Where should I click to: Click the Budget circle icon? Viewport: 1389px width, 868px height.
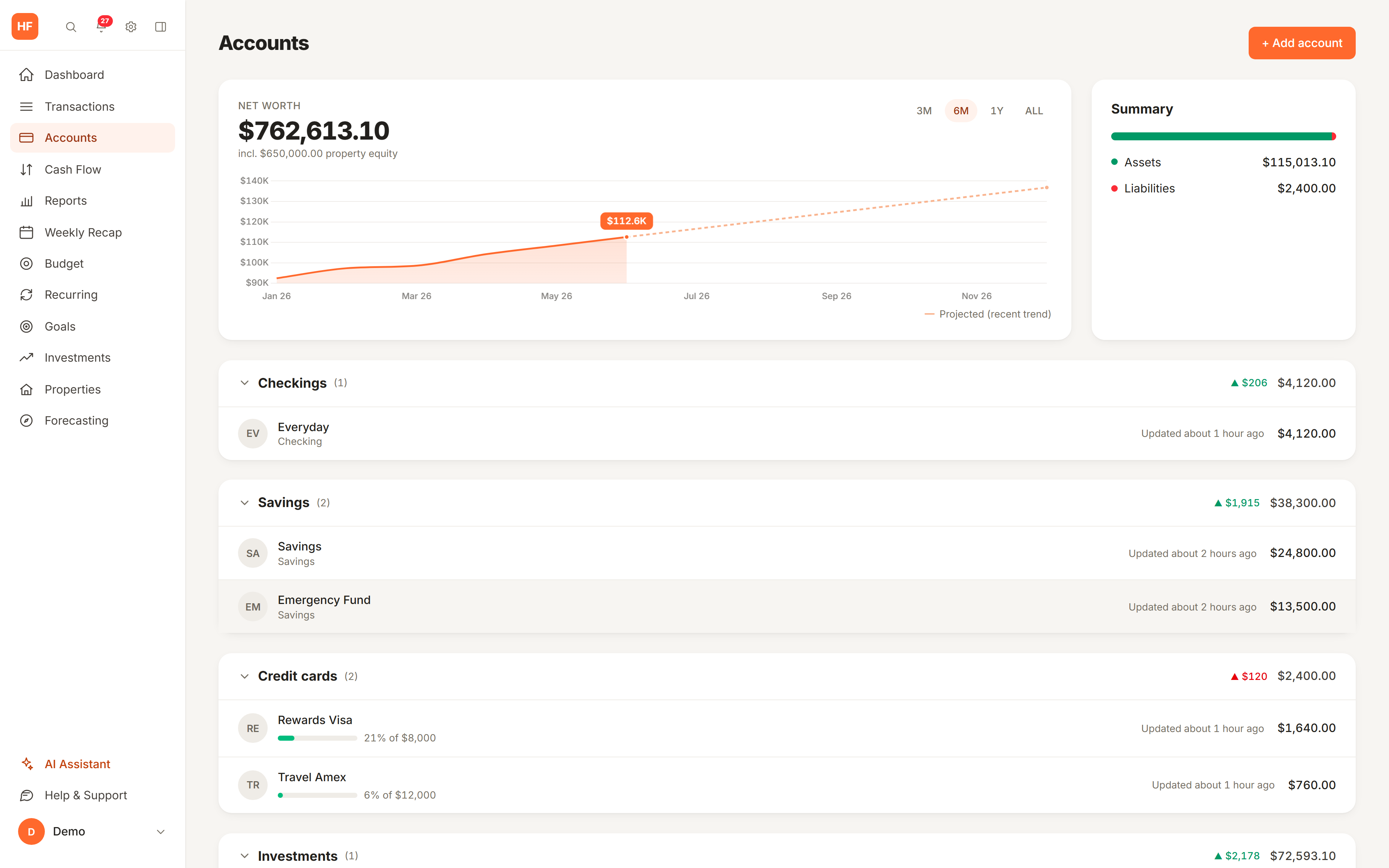pyautogui.click(x=26, y=264)
